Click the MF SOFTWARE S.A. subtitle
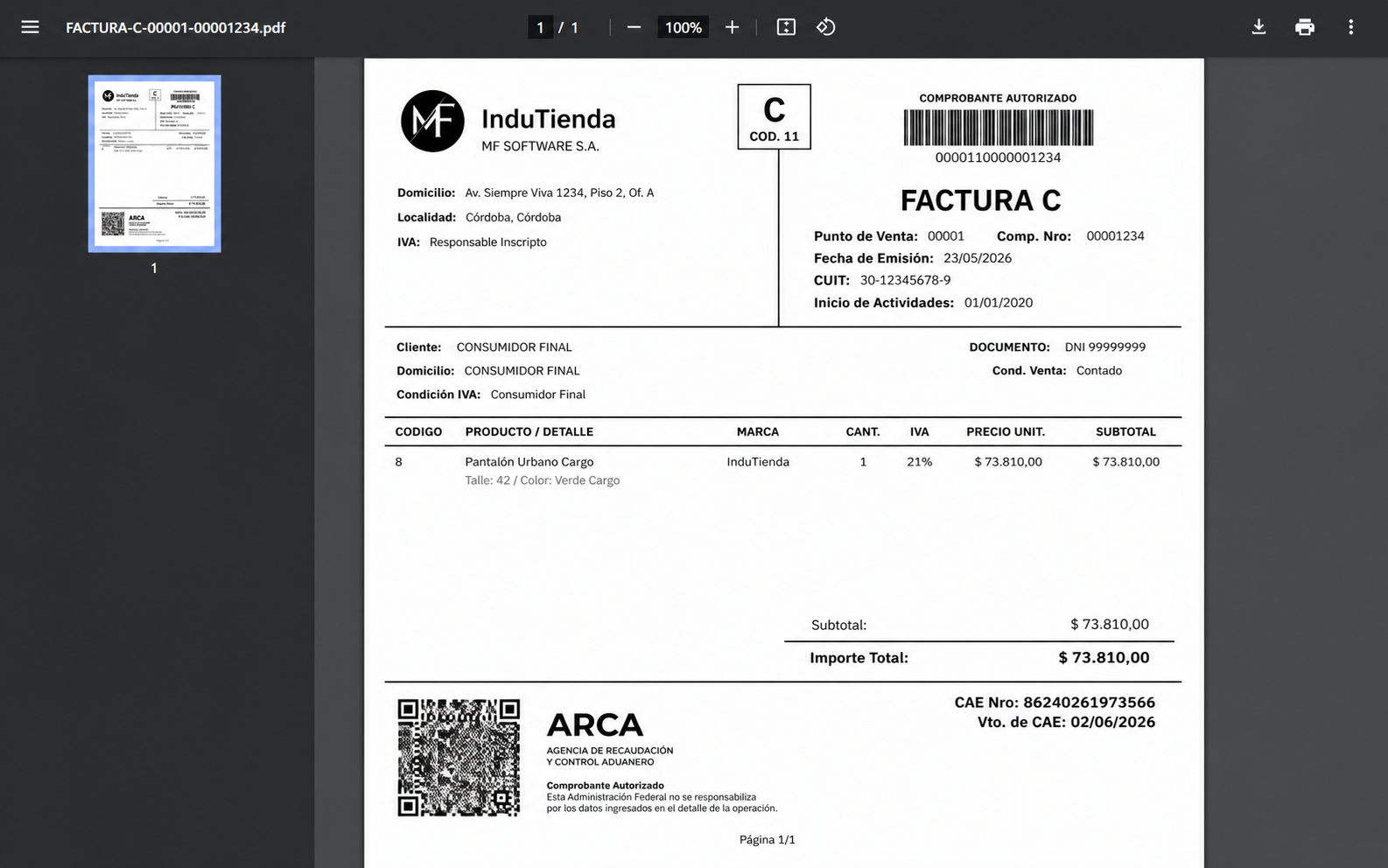The height and width of the screenshot is (868, 1388). (540, 146)
